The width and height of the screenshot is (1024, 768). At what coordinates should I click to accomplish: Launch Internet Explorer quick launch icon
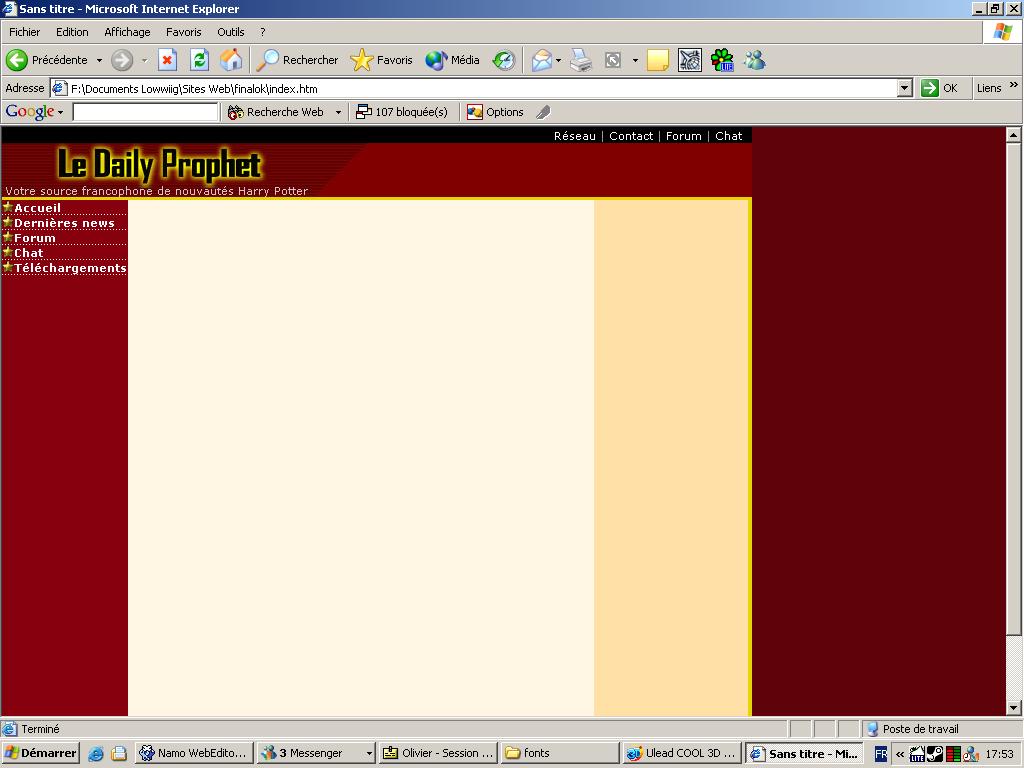(x=96, y=753)
